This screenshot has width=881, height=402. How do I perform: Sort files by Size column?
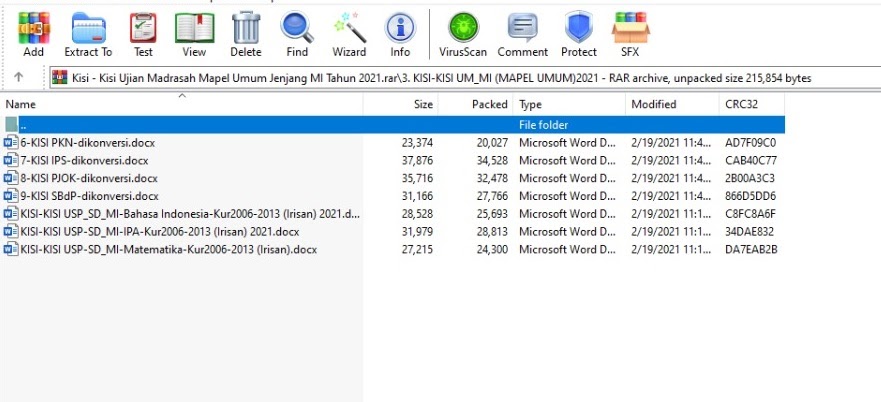pos(401,104)
